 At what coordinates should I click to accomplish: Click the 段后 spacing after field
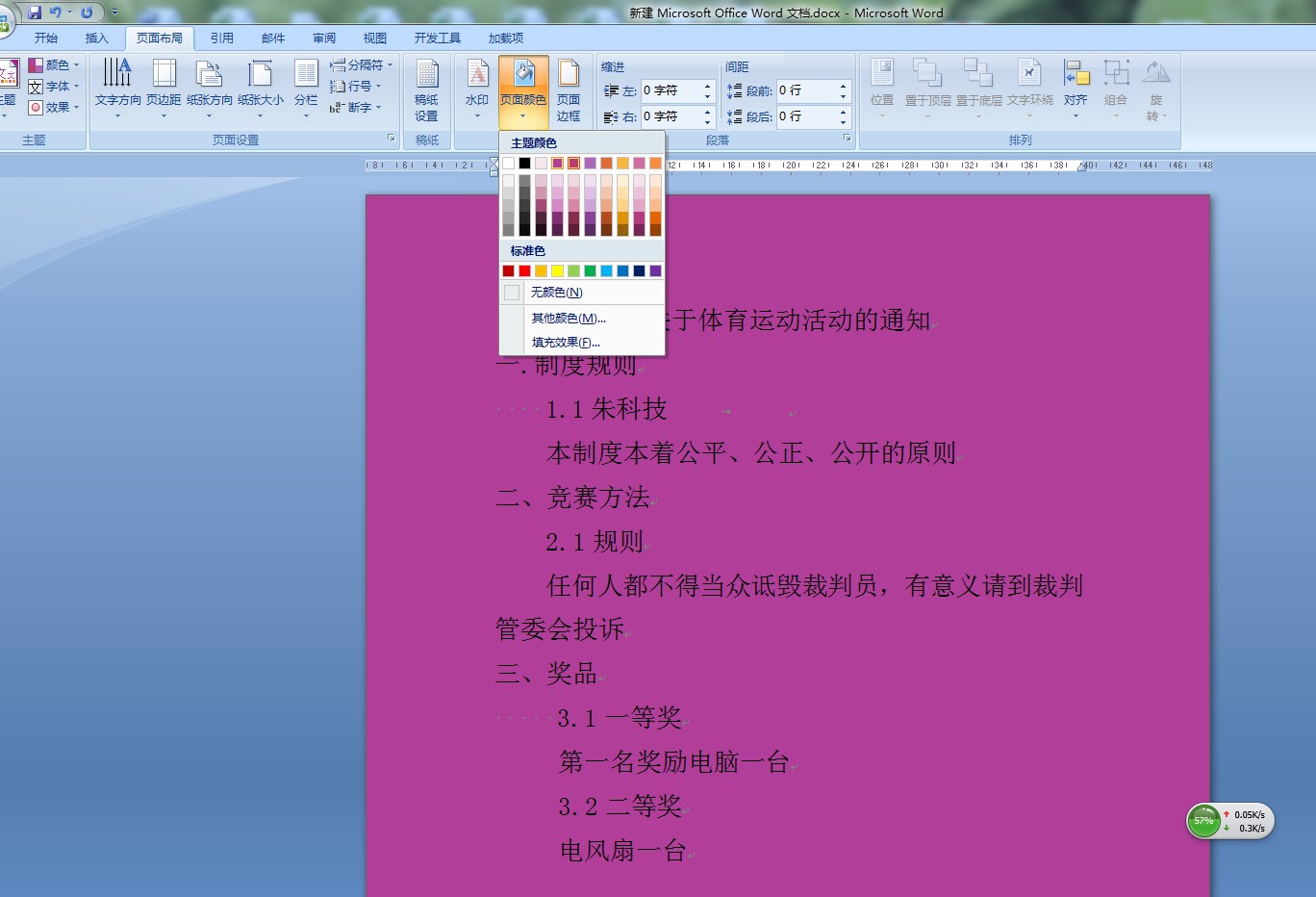point(806,116)
